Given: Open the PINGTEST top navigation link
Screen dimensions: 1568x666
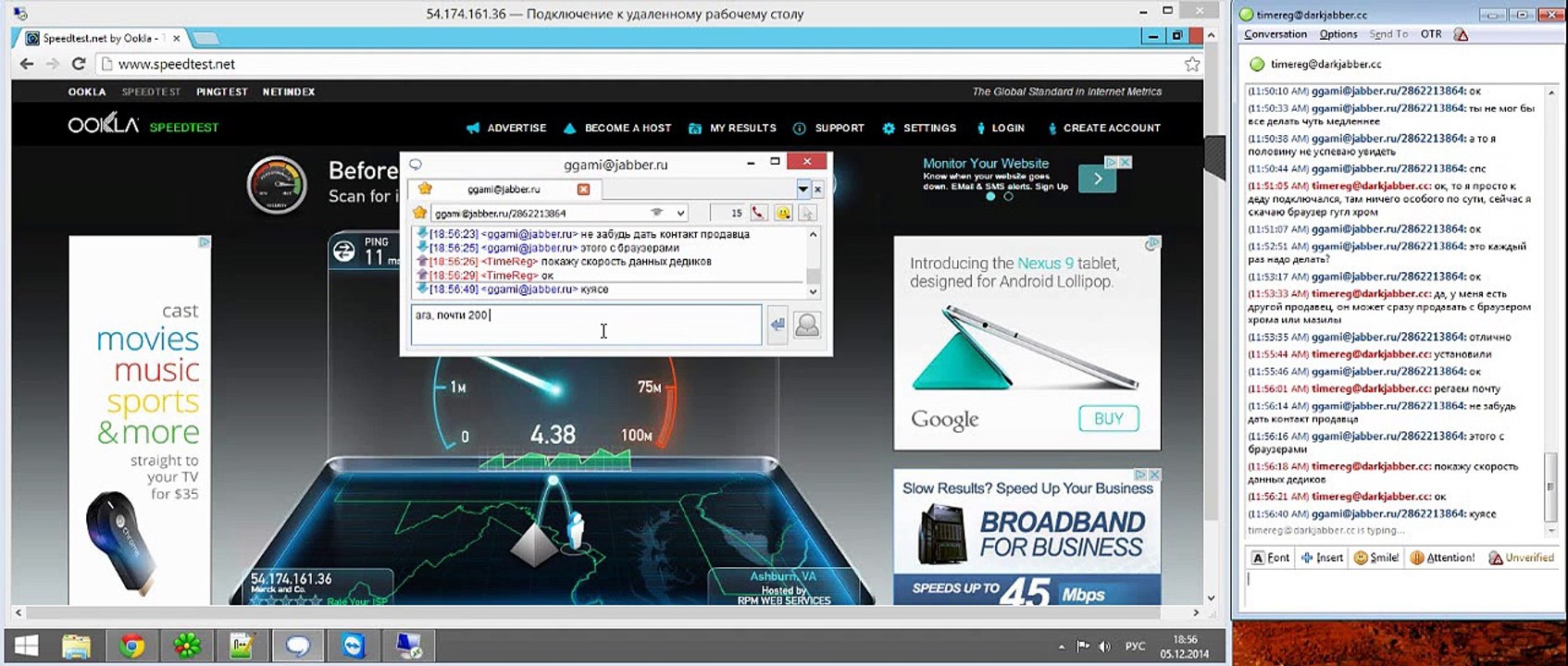Looking at the screenshot, I should pos(222,92).
